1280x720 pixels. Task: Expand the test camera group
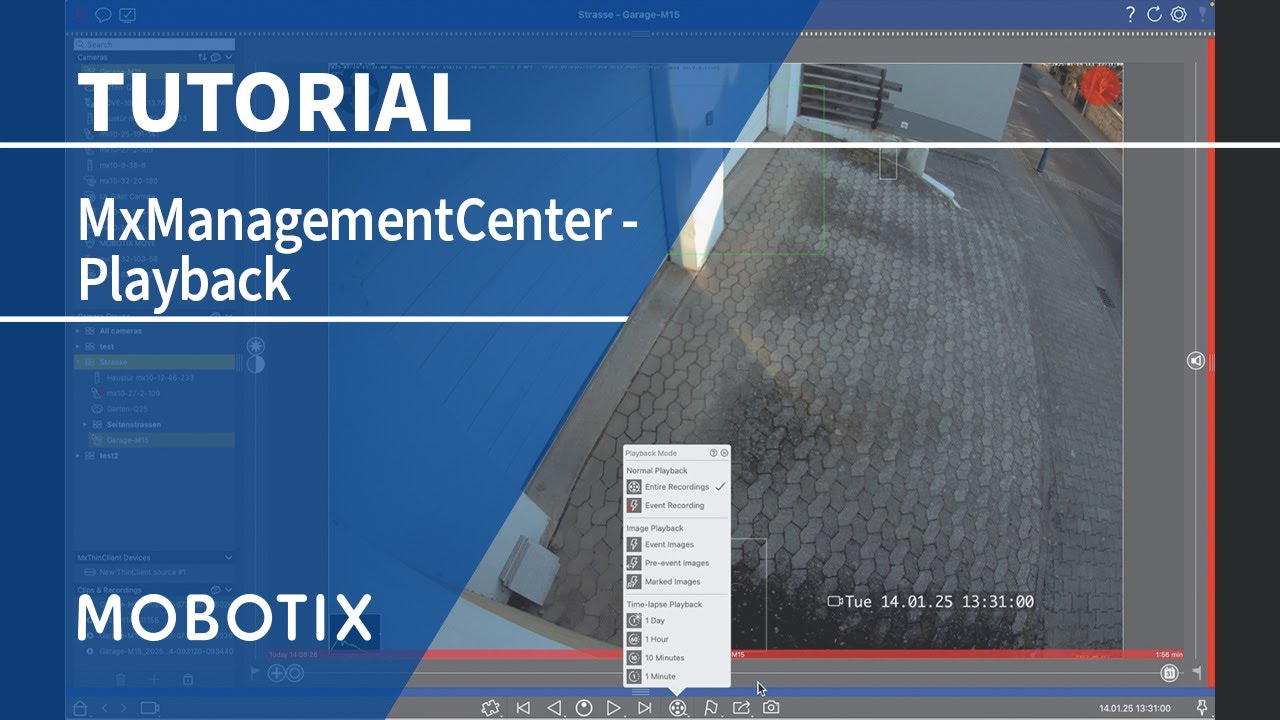coord(78,346)
